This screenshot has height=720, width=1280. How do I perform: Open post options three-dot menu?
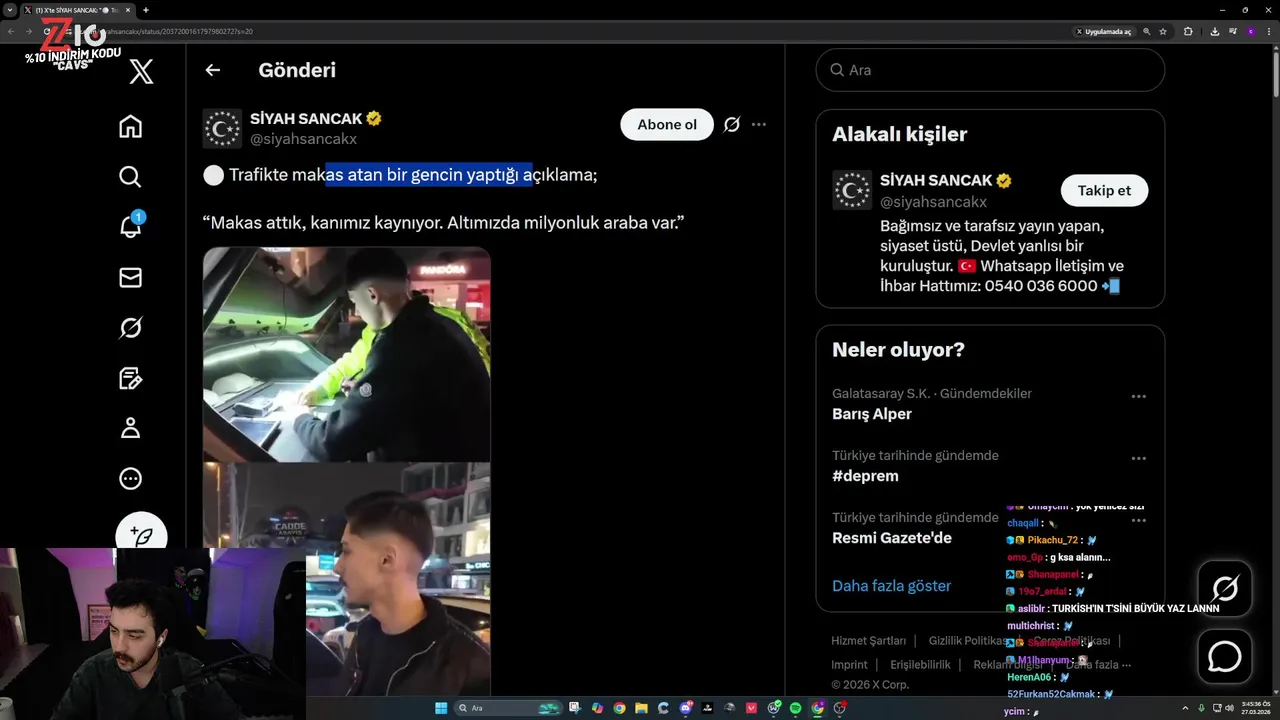[x=759, y=124]
